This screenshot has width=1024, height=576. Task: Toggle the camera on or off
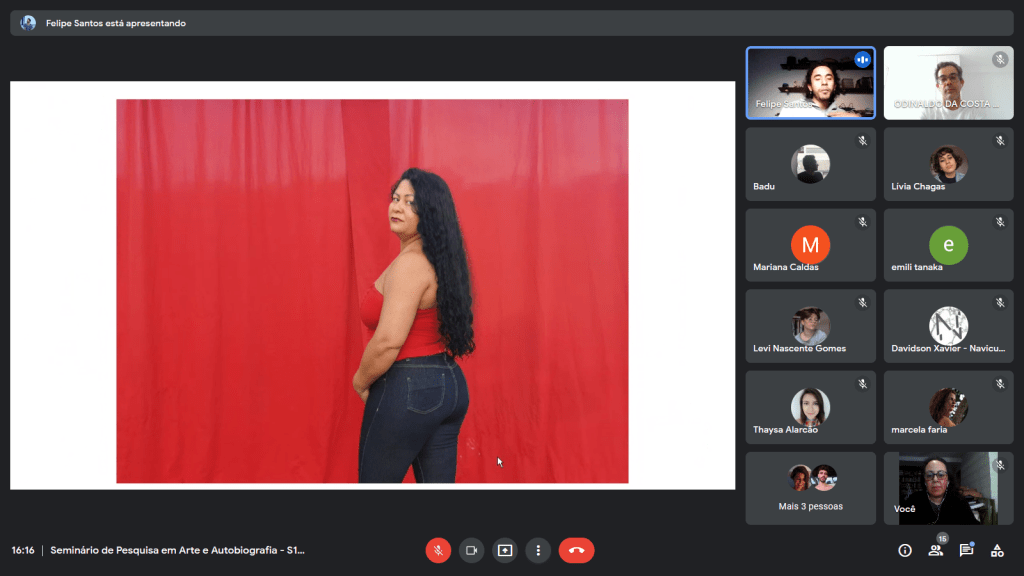[x=471, y=550]
